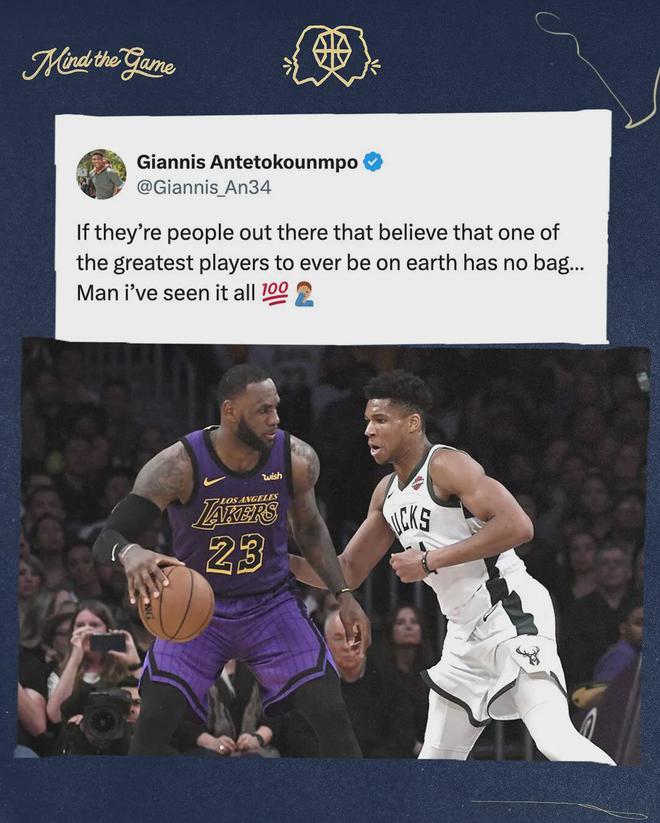
Task: Click the basketball being dribbled
Action: coord(176,604)
